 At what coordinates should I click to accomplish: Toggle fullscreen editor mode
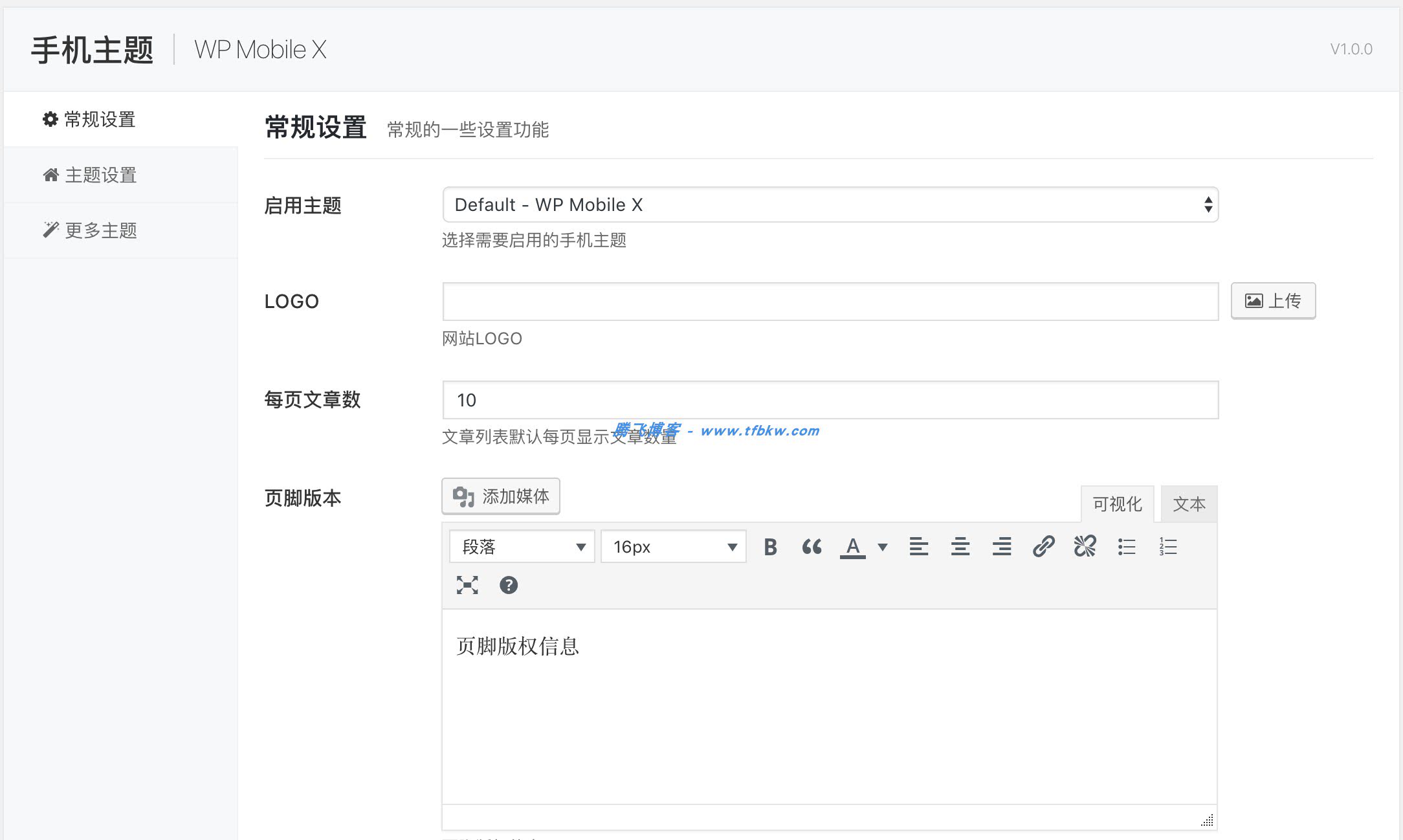[x=467, y=585]
